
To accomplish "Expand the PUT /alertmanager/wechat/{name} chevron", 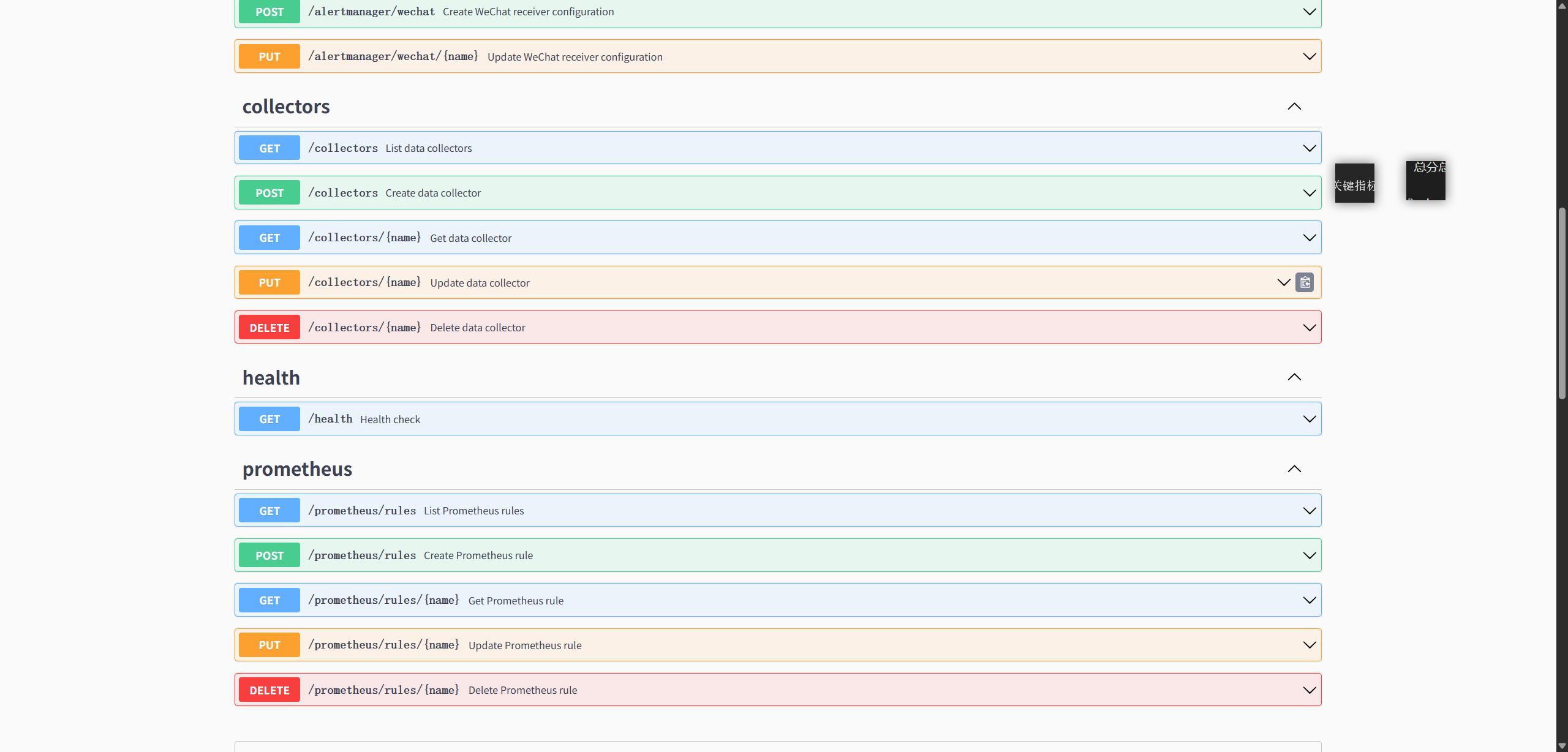I will point(1310,56).
